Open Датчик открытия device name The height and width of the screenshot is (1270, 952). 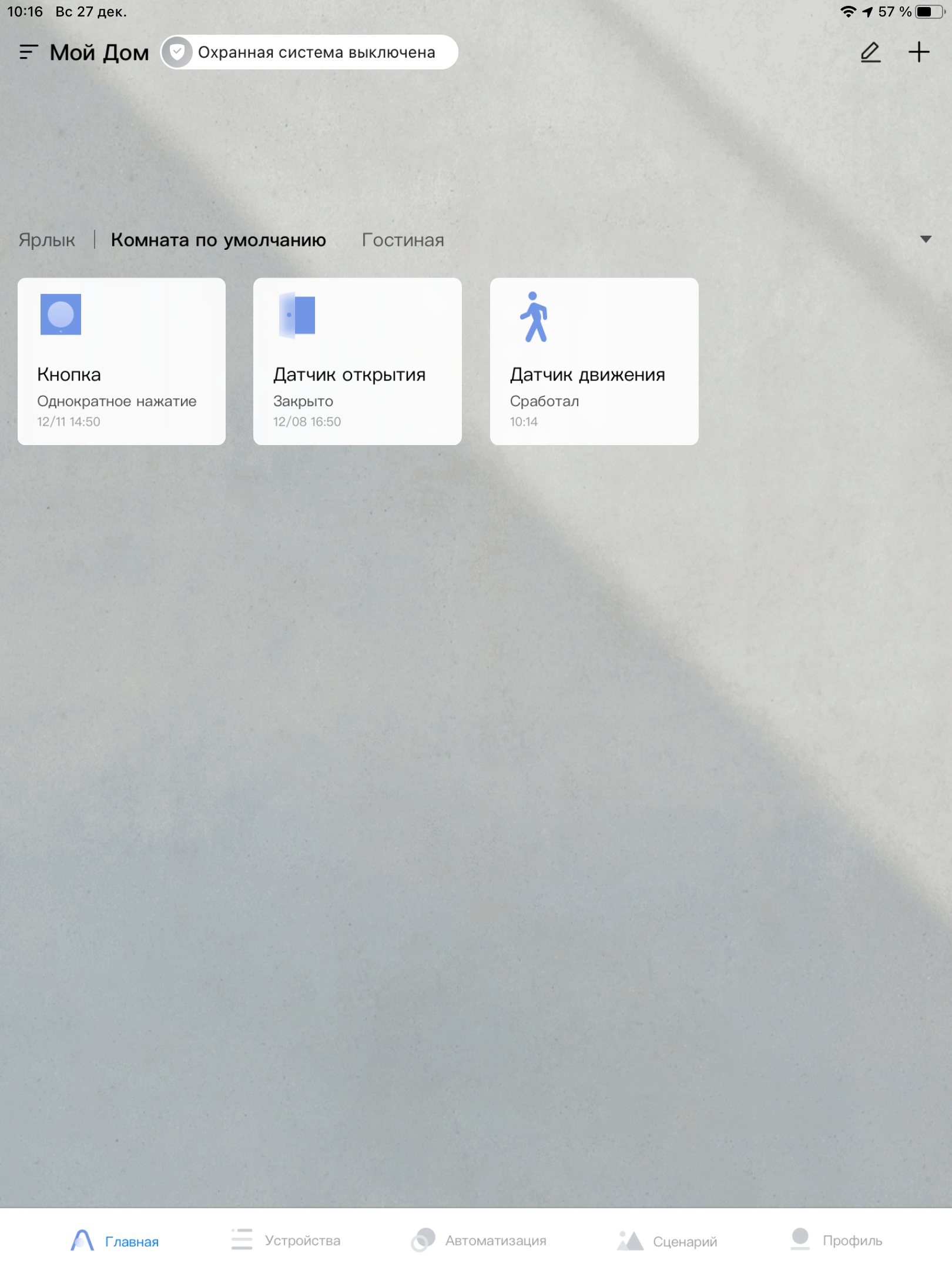pyautogui.click(x=349, y=375)
